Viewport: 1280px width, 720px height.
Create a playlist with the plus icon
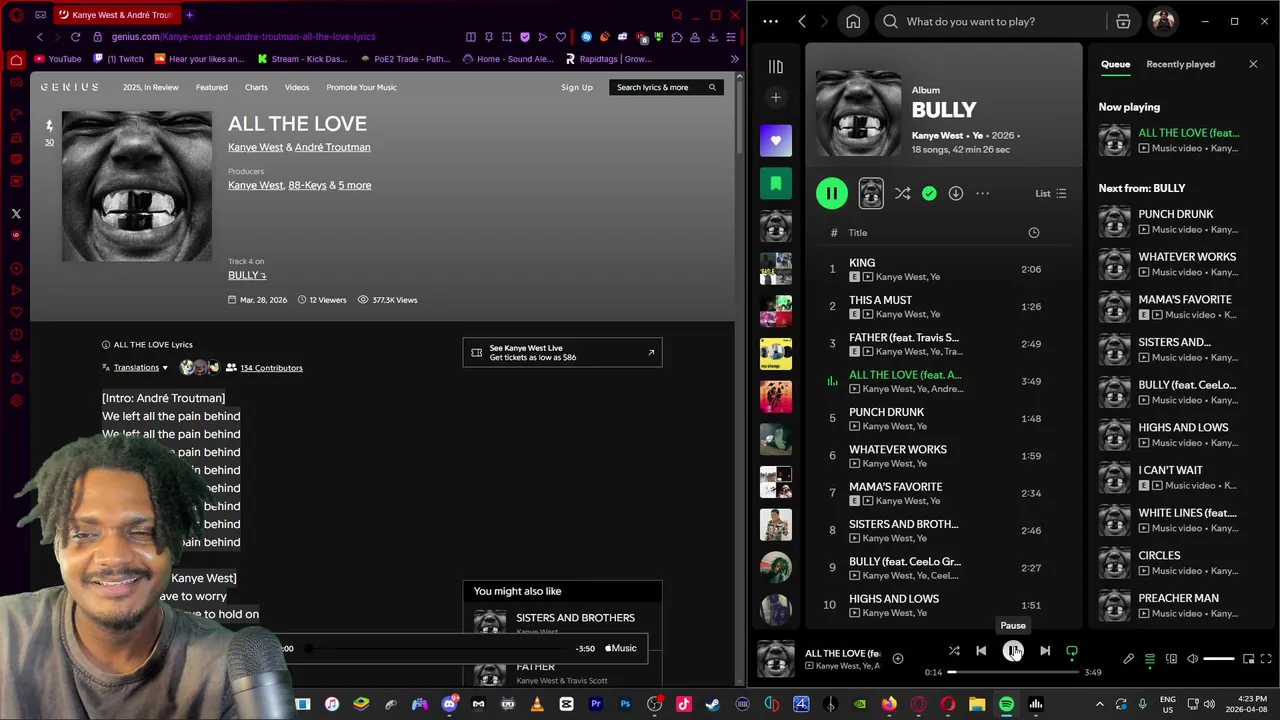pyautogui.click(x=775, y=97)
